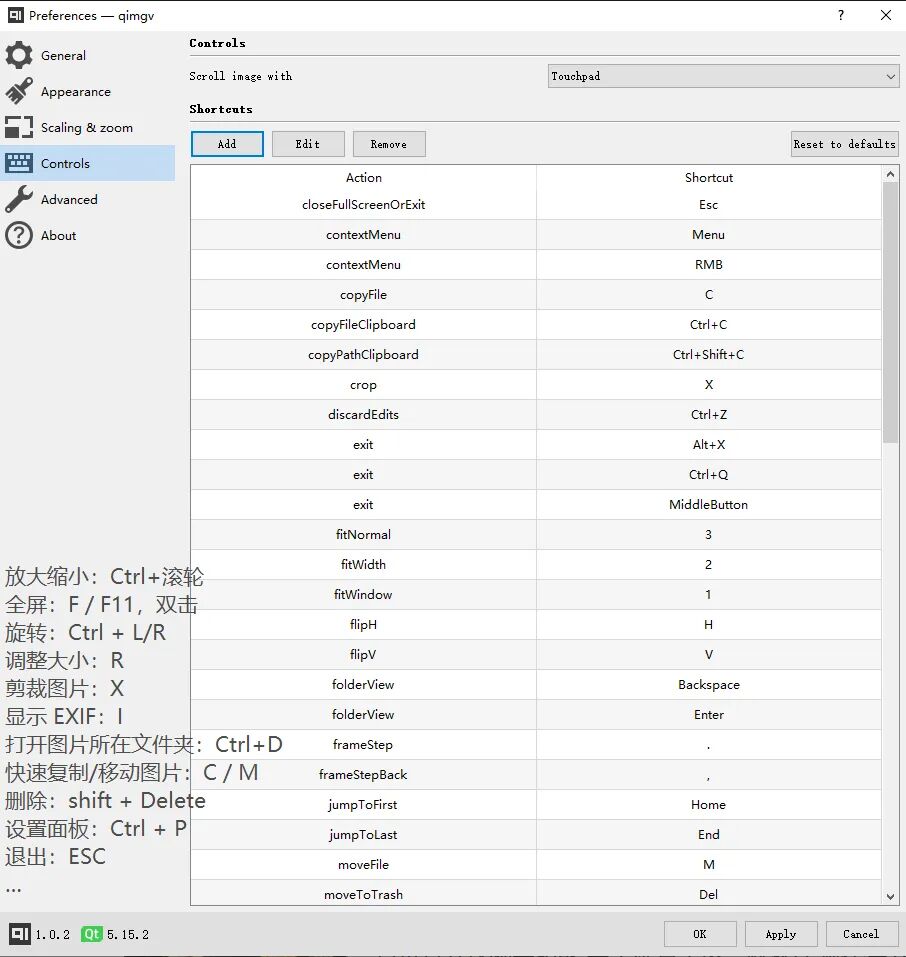906x957 pixels.
Task: Select the contextMenu row with Menu shortcut
Action: [536, 234]
